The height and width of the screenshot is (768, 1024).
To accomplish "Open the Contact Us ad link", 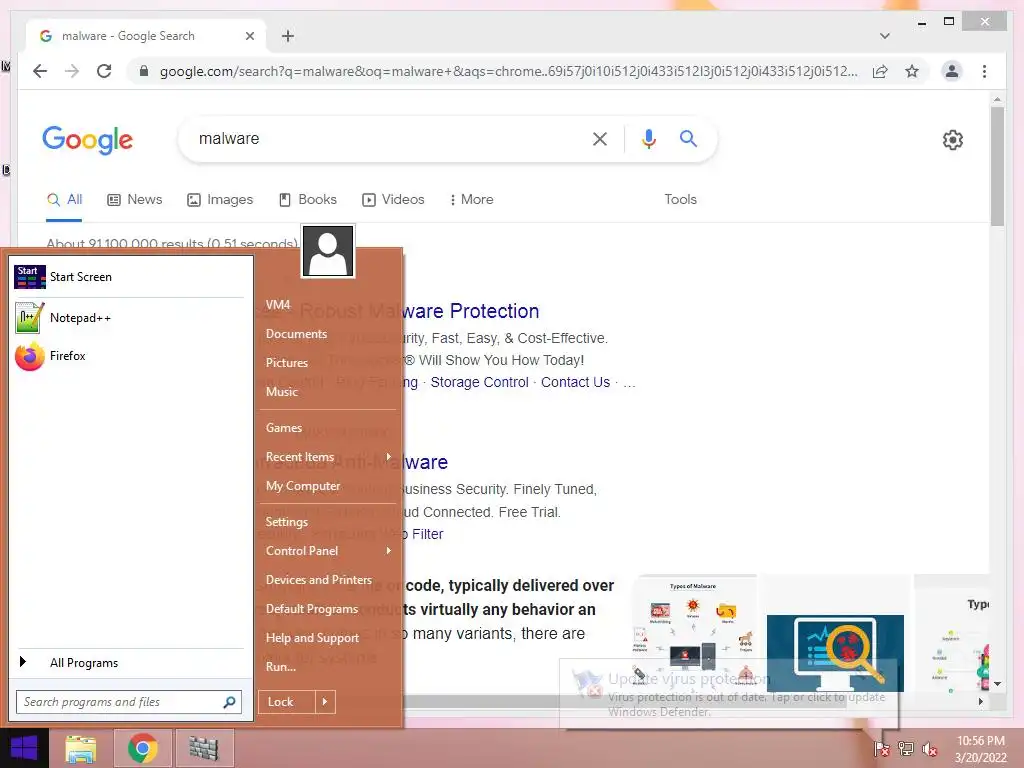I will point(575,382).
